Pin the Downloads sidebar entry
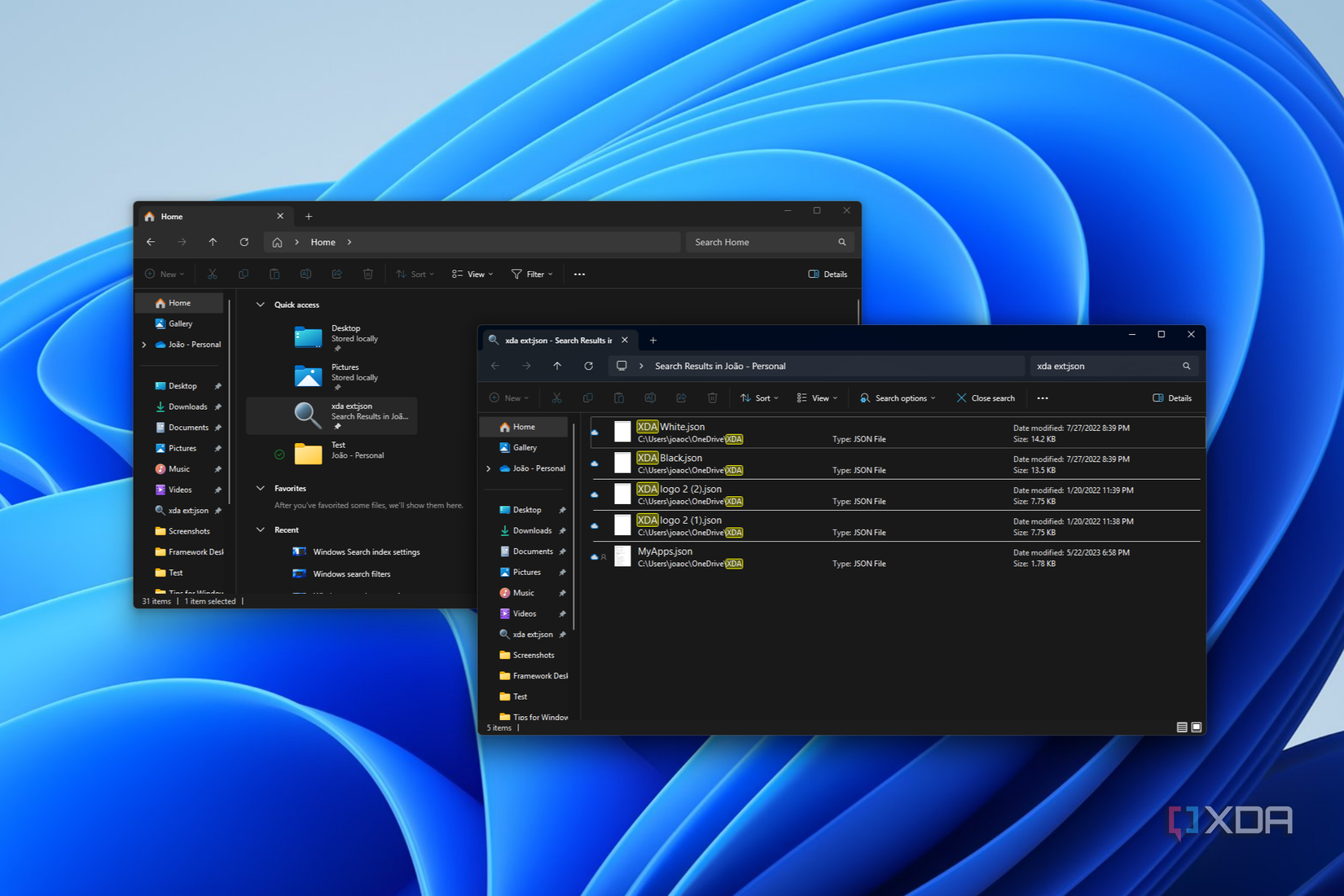 pos(562,530)
